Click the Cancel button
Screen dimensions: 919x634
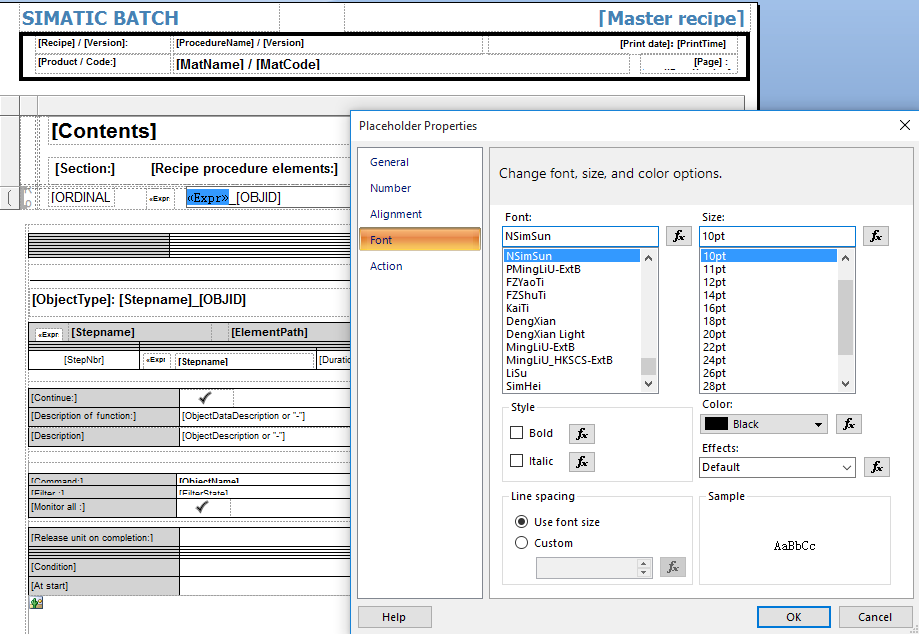click(874, 617)
